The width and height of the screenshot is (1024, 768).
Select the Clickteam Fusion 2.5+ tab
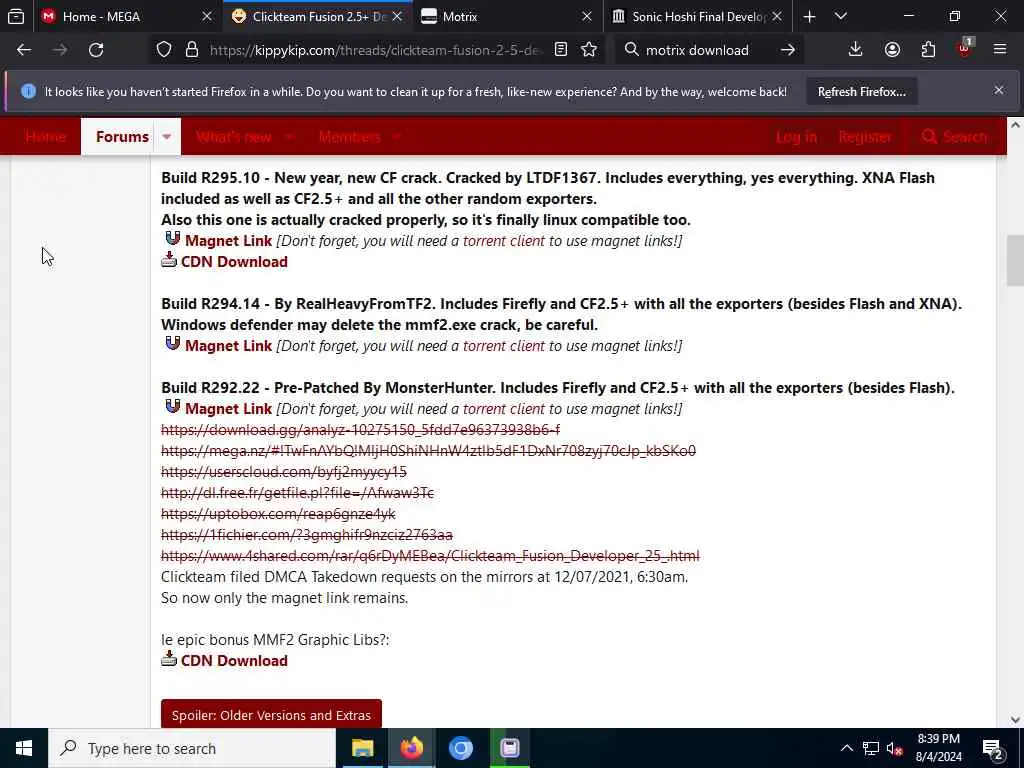319,16
